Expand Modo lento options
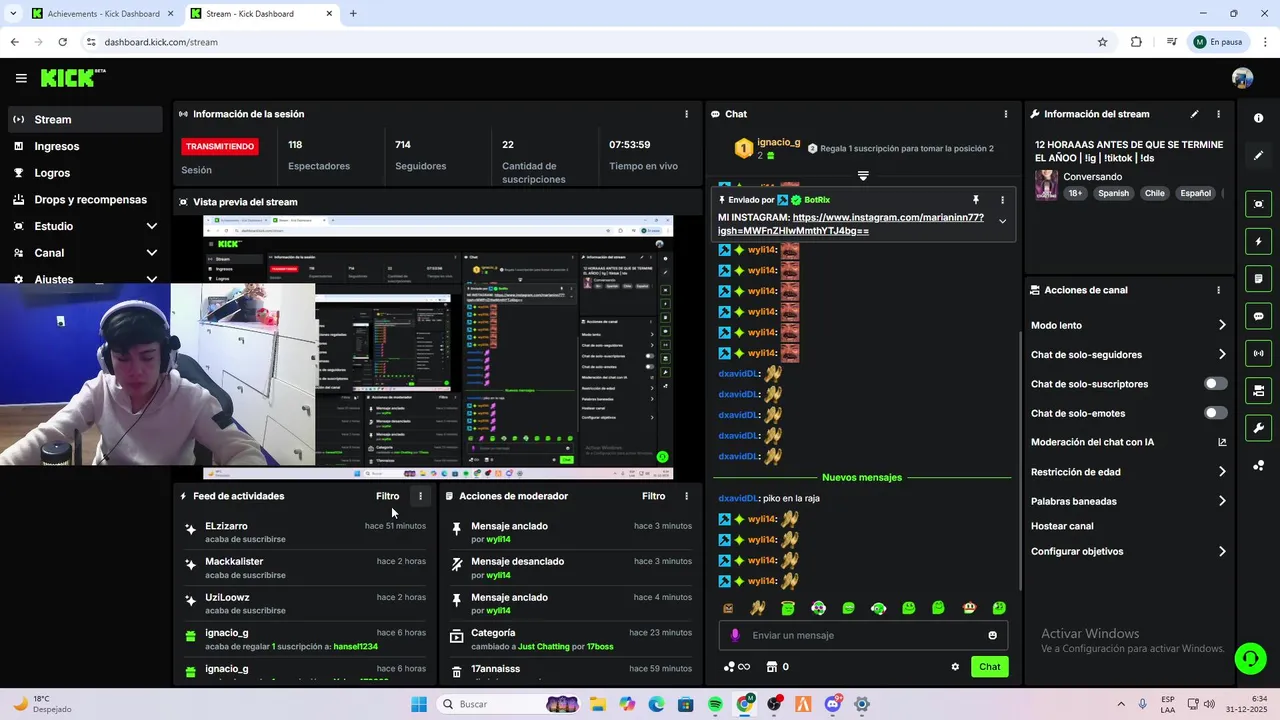Viewport: 1280px width, 720px height. (1222, 325)
